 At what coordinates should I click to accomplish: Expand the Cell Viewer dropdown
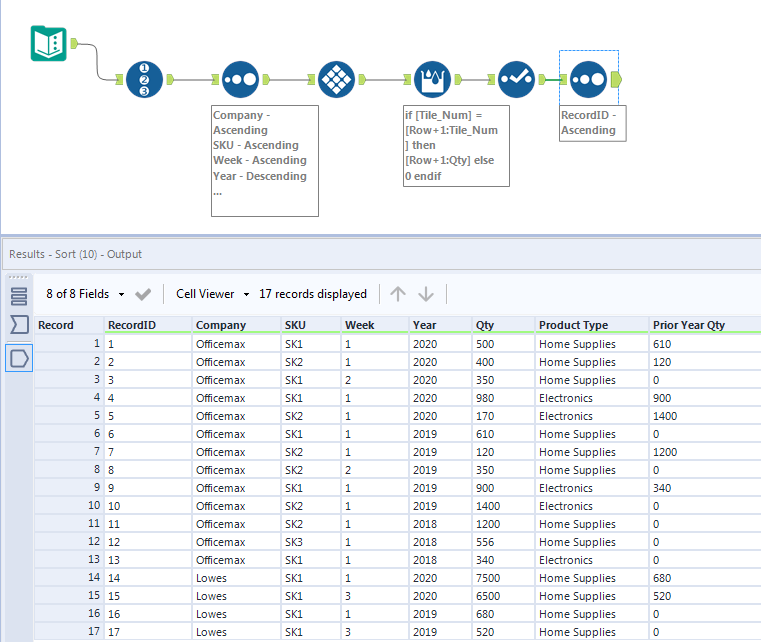[212, 294]
